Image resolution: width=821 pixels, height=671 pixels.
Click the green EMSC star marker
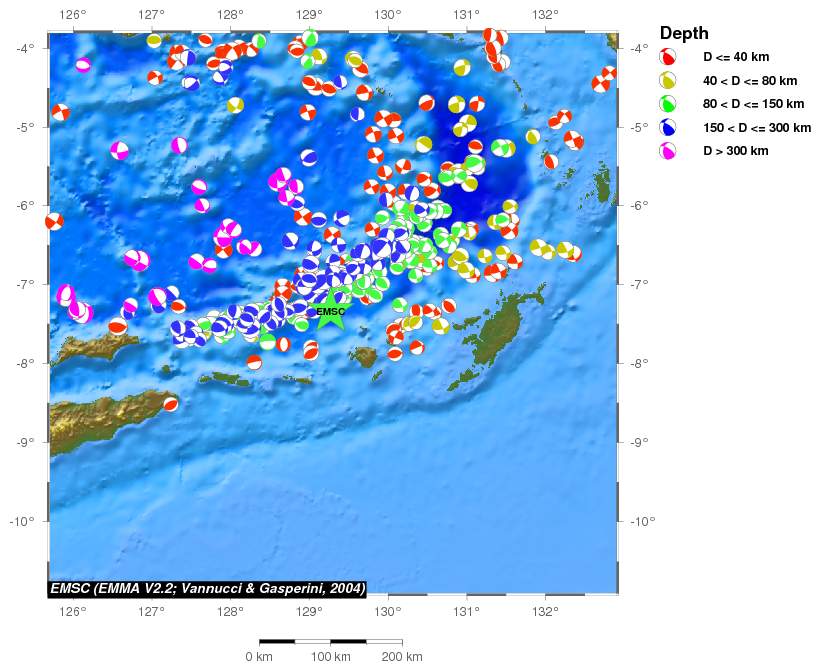point(330,311)
